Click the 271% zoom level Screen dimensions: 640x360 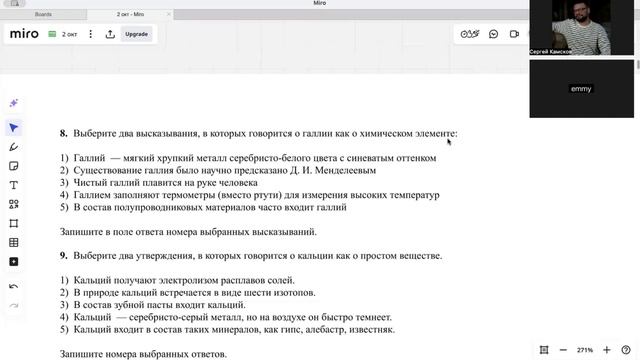(x=584, y=350)
